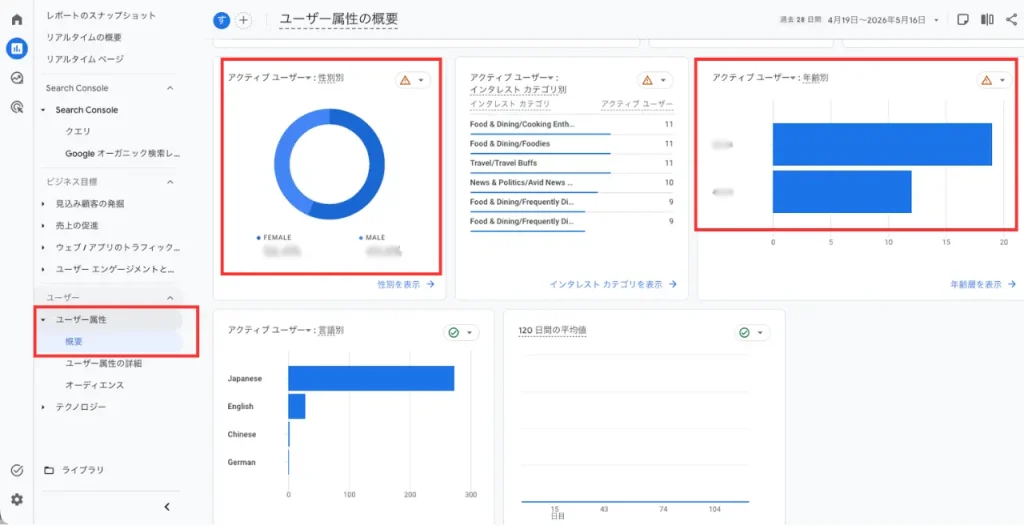
Task: Click the Food & Dining/Cooking Enth... row
Action: coord(571,124)
